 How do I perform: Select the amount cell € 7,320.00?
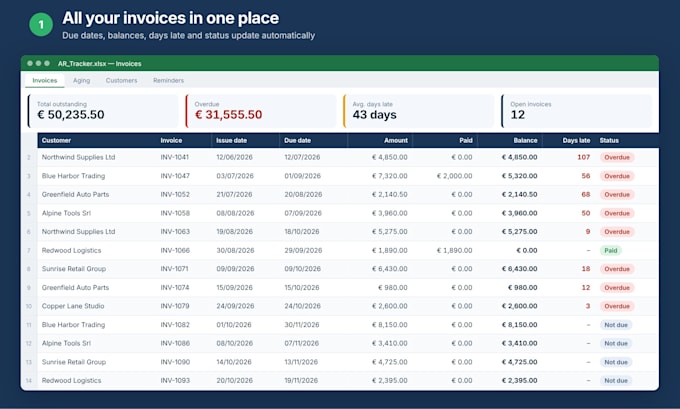389,176
